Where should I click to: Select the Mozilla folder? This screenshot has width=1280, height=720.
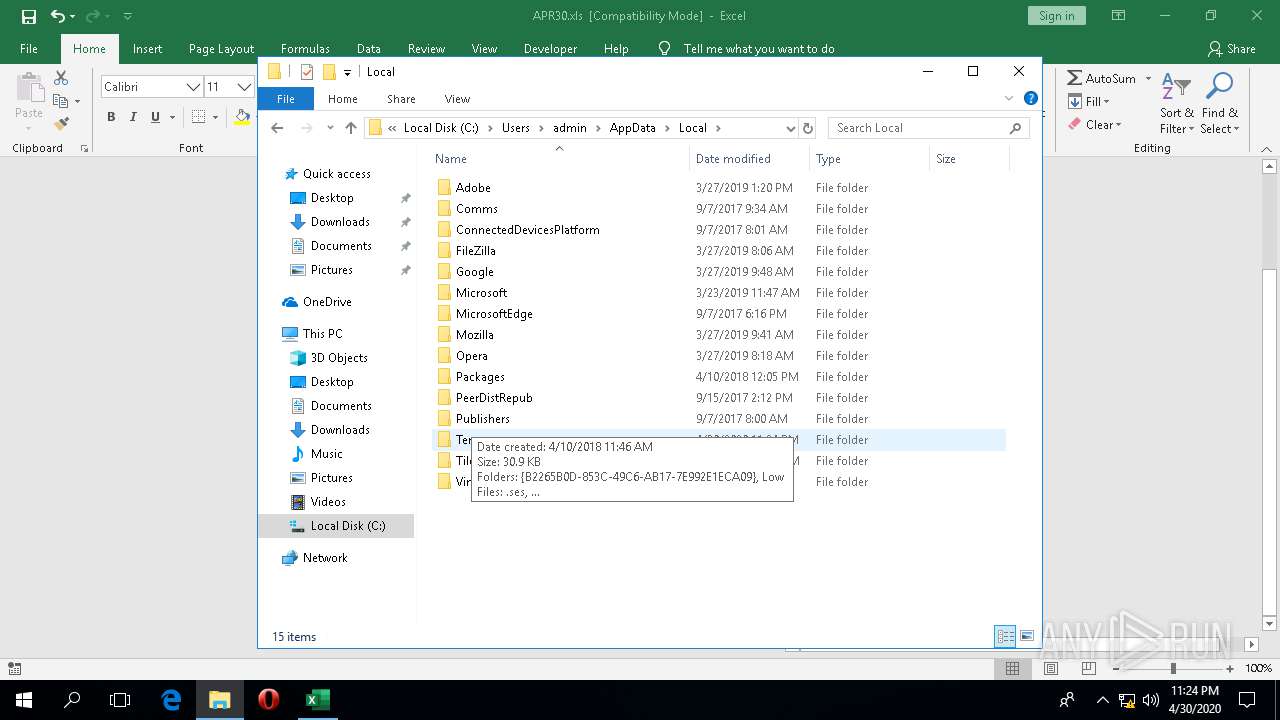[474, 335]
